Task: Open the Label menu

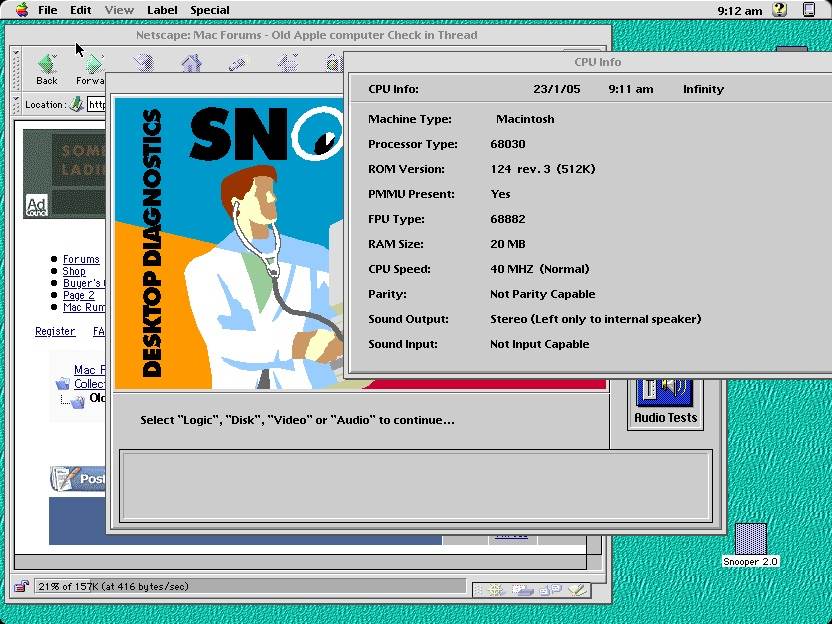Action: 162,10
